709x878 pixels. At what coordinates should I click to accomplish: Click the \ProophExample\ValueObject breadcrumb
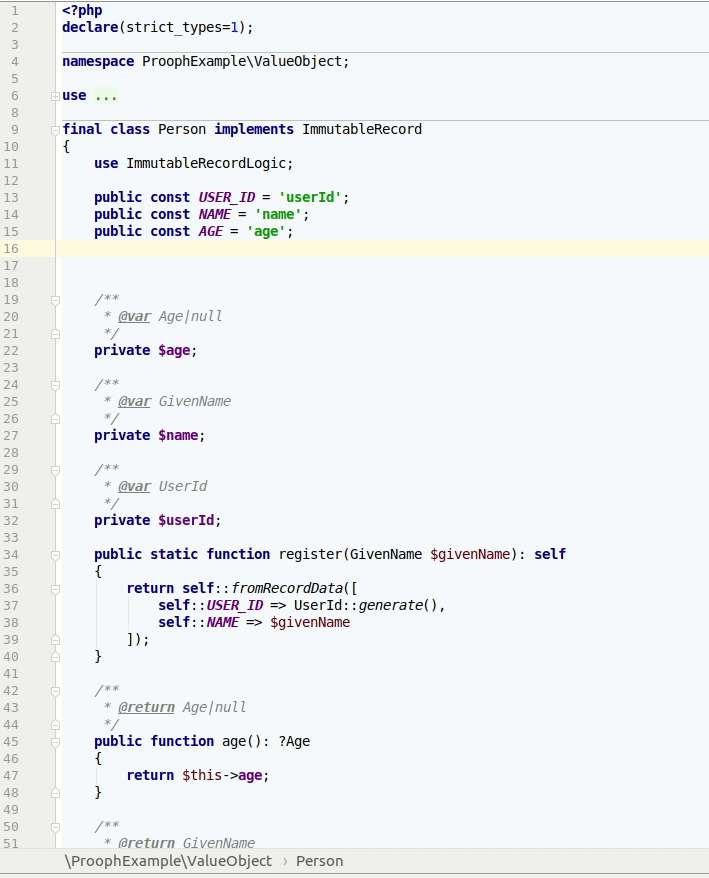click(x=168, y=861)
